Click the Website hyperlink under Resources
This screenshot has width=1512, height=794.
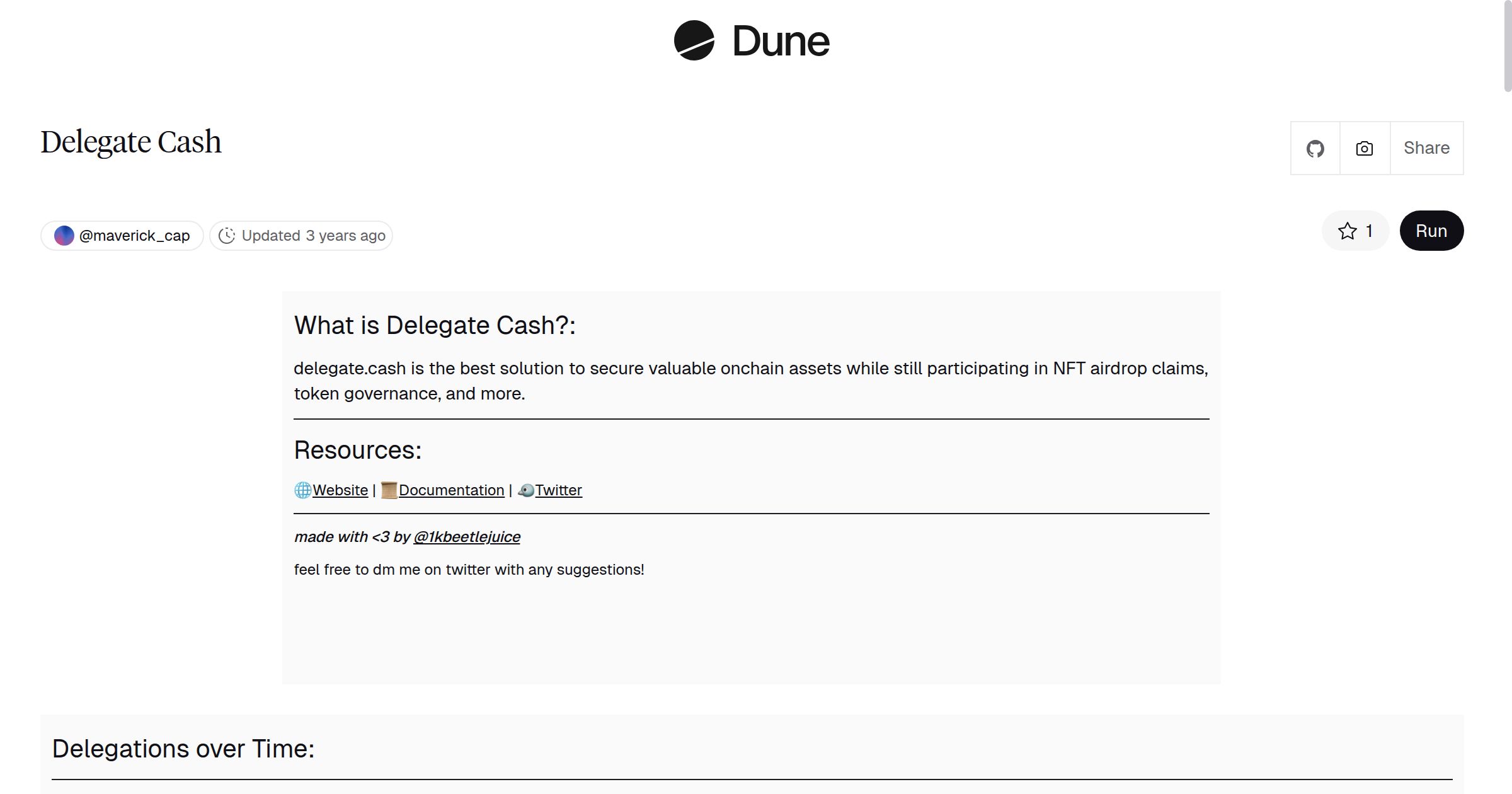point(341,490)
